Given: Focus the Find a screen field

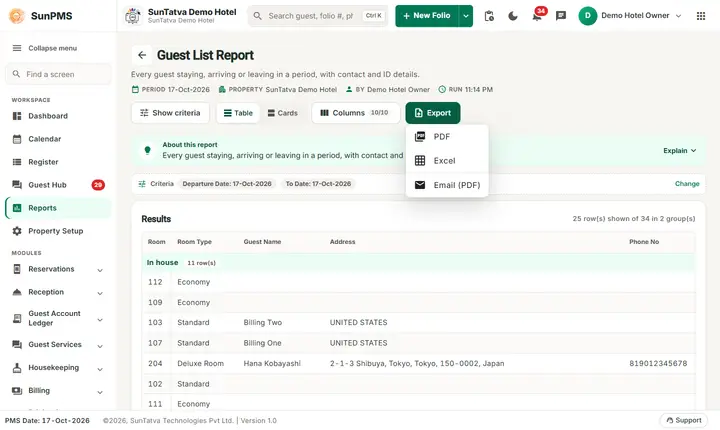Looking at the screenshot, I should point(58,74).
